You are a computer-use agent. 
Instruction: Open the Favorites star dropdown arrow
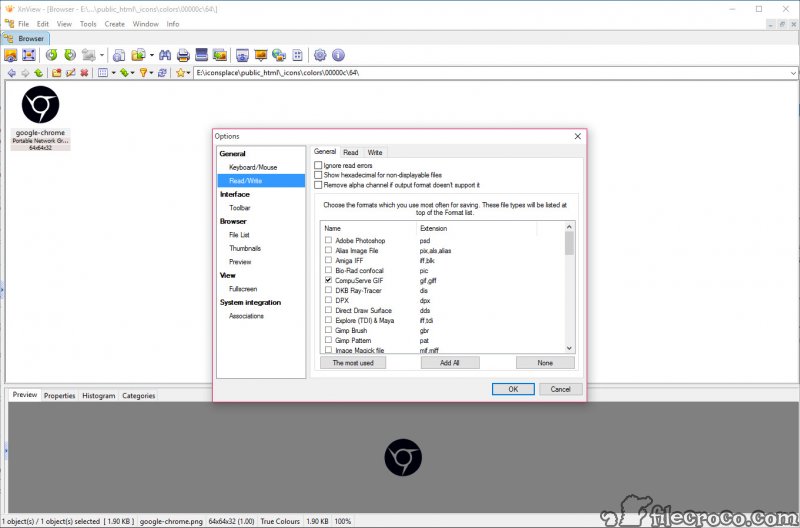(188, 73)
